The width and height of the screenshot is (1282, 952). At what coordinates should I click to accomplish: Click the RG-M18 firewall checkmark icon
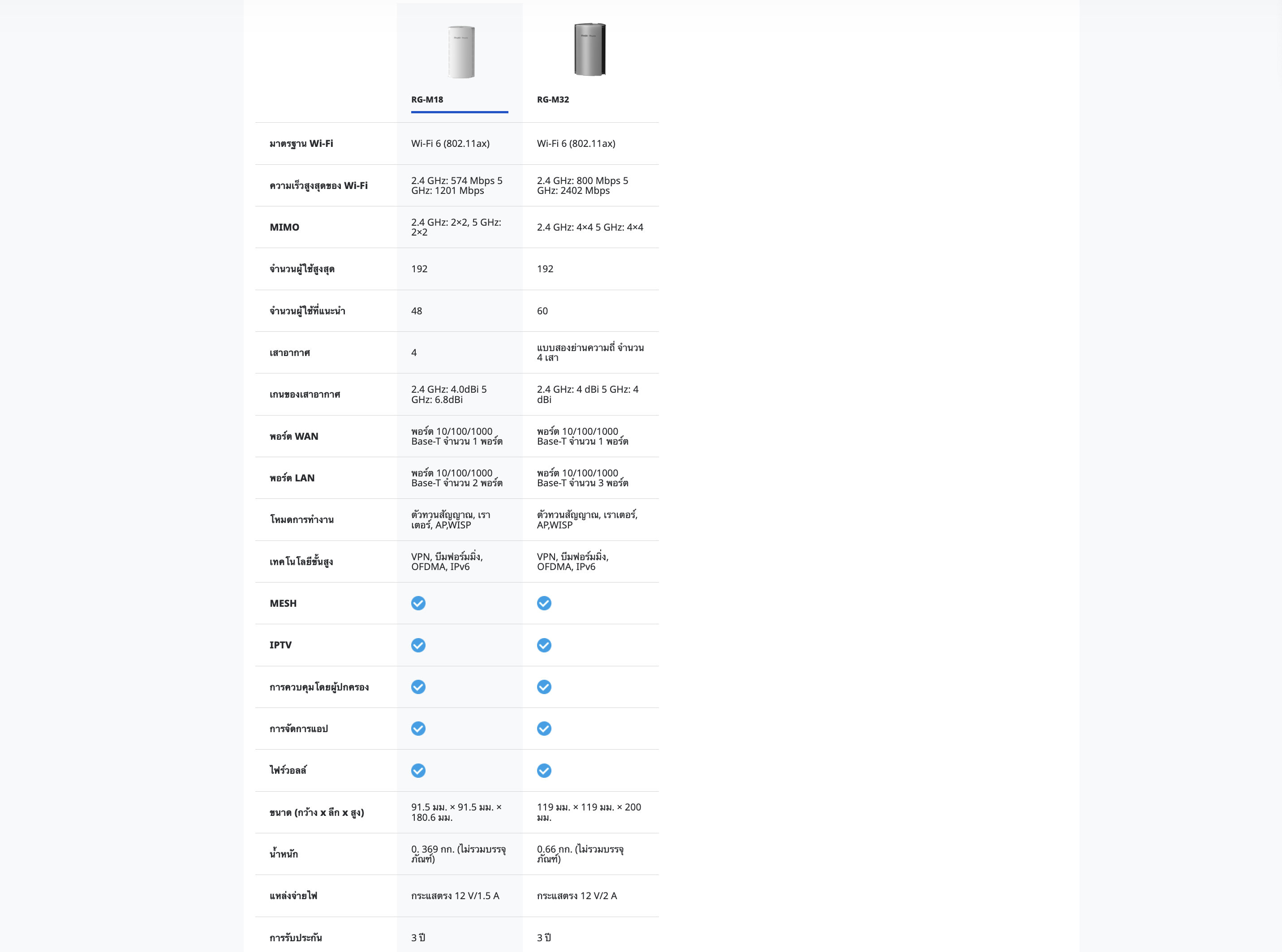pyautogui.click(x=418, y=771)
